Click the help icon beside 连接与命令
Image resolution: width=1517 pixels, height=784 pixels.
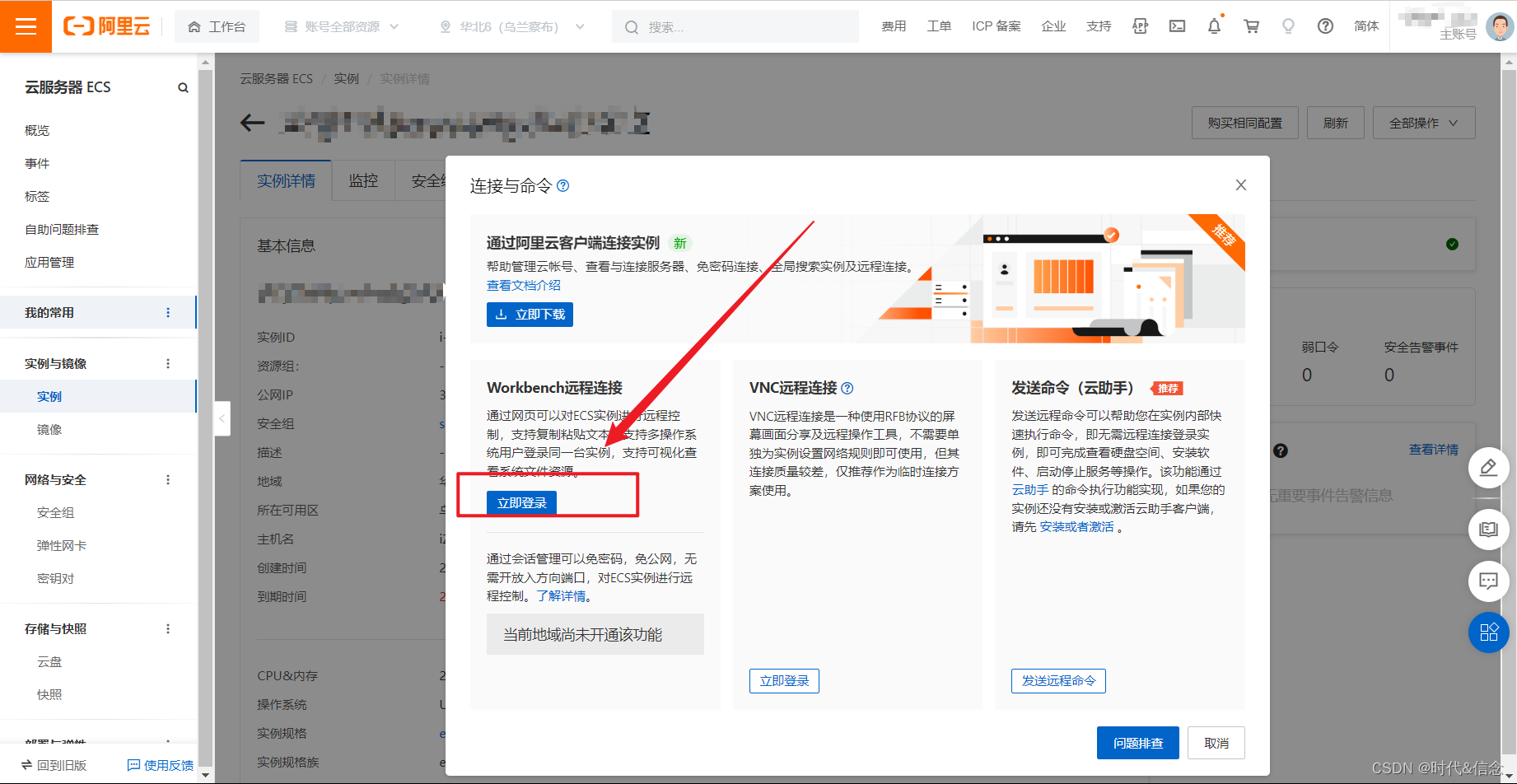point(563,186)
